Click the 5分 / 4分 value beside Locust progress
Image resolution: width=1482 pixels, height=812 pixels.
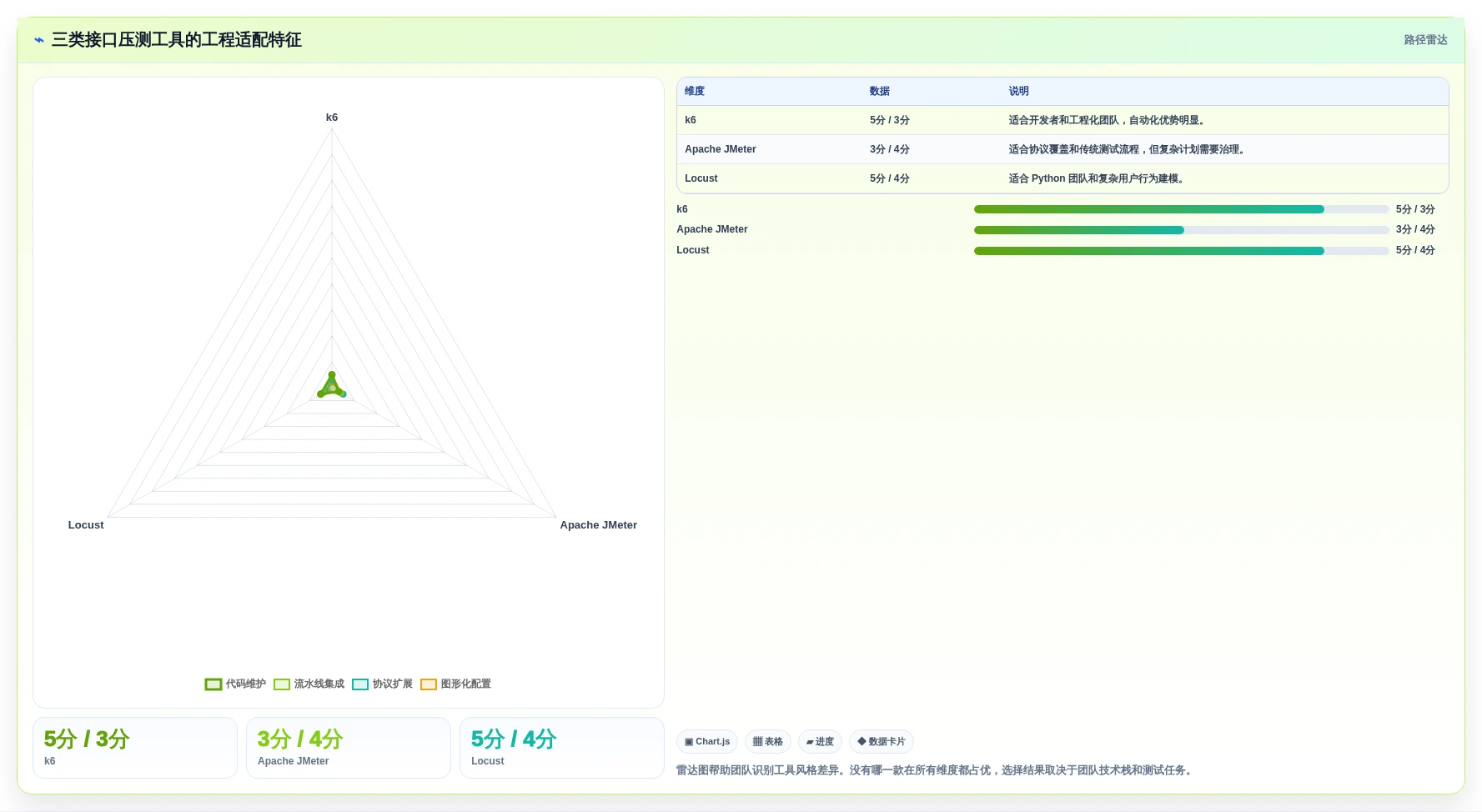click(1415, 250)
